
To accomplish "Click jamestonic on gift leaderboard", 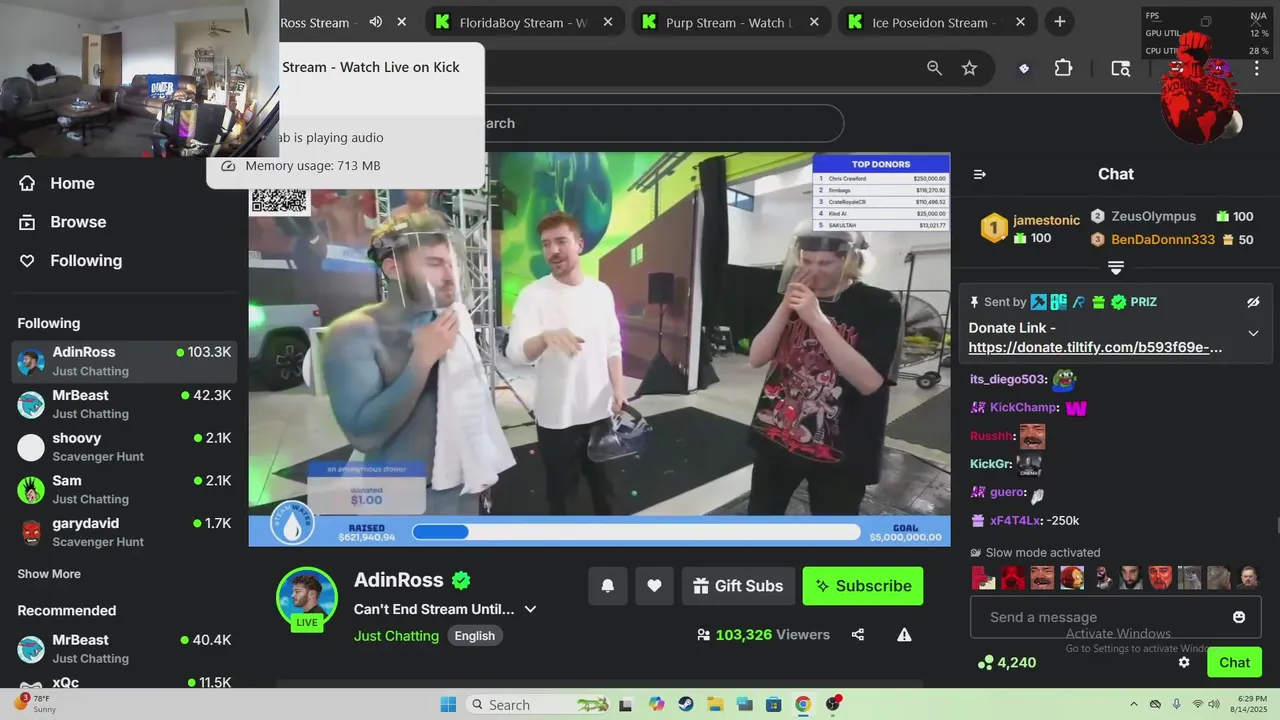I will click(1046, 220).
